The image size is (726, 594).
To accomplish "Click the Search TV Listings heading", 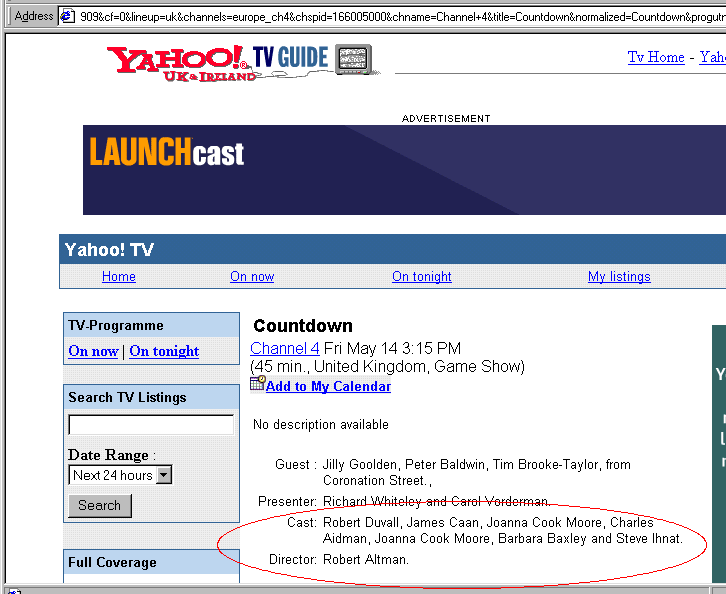I will pyautogui.click(x=127, y=398).
